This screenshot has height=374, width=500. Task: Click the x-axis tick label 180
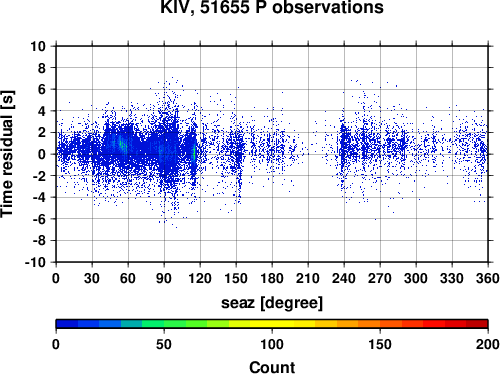point(272,278)
